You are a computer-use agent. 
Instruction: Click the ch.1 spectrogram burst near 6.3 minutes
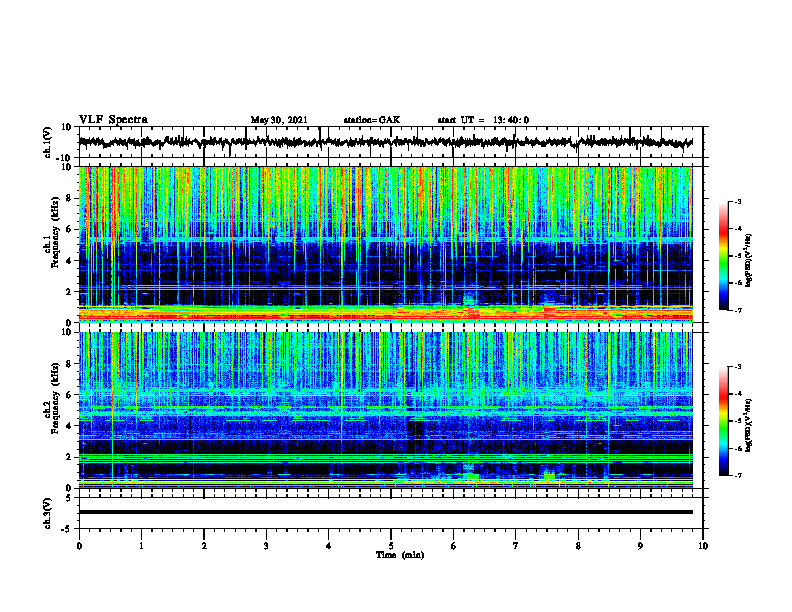coord(472,305)
